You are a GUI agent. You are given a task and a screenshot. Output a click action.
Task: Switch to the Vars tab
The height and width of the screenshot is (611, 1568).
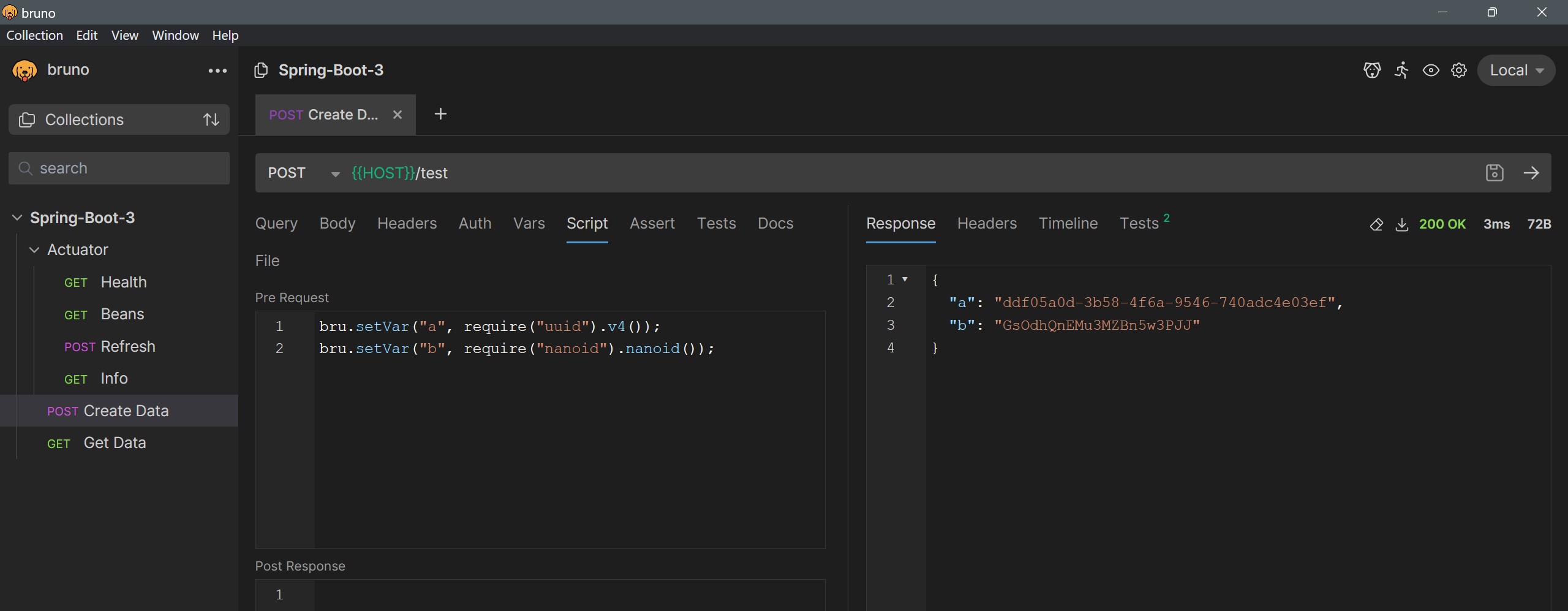click(529, 224)
